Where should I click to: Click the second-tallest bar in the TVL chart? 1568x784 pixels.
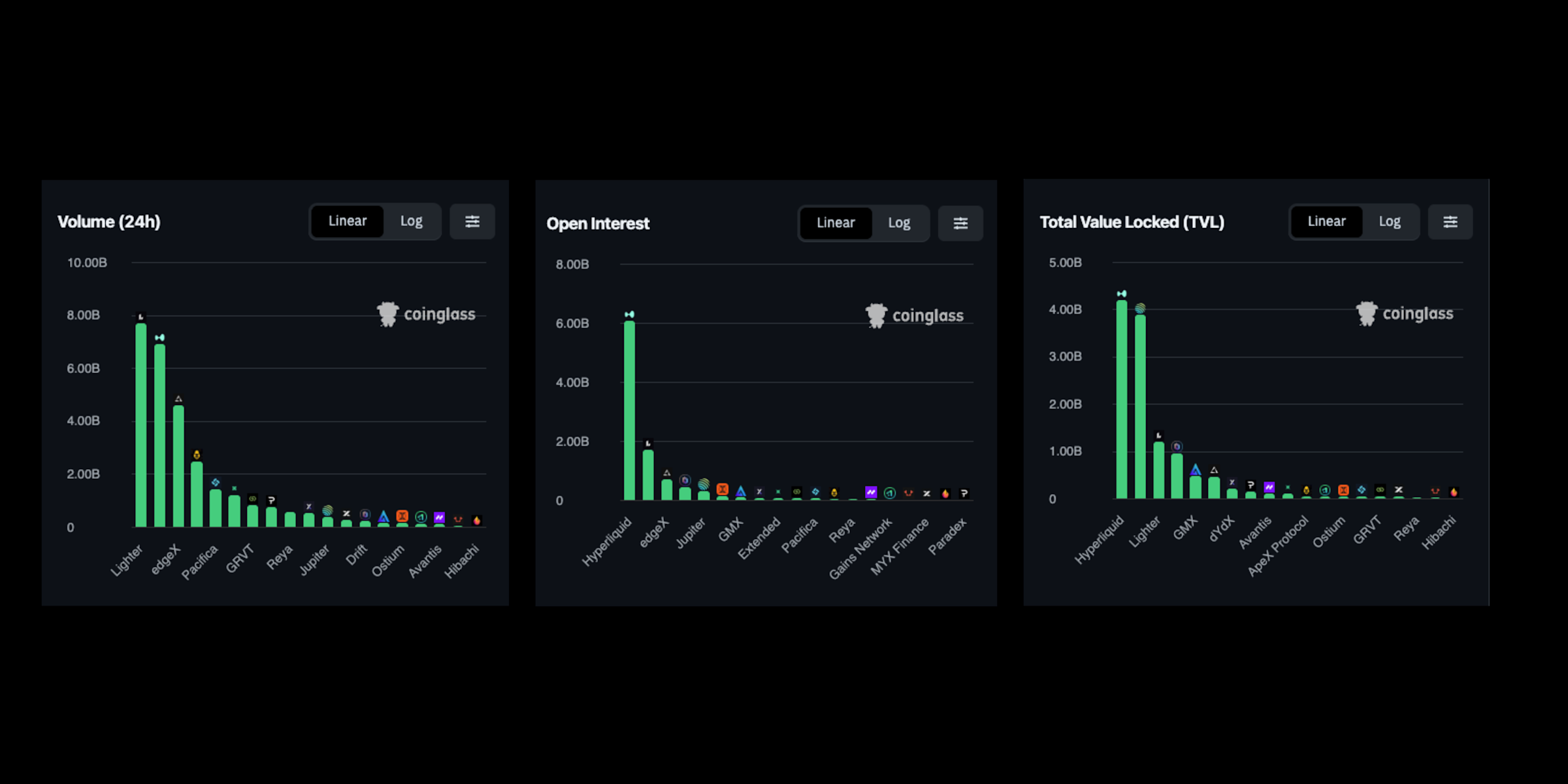coord(1140,405)
